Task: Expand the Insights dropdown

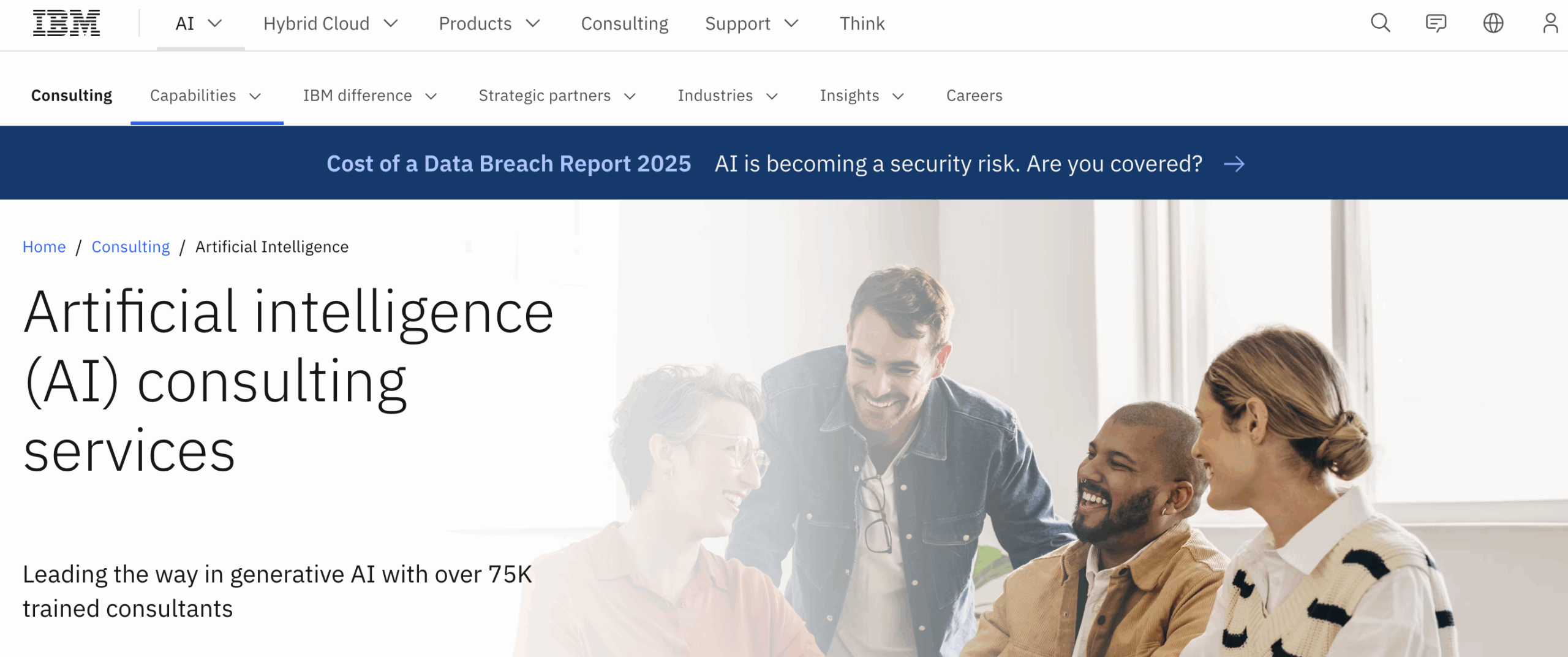Action: tap(862, 96)
